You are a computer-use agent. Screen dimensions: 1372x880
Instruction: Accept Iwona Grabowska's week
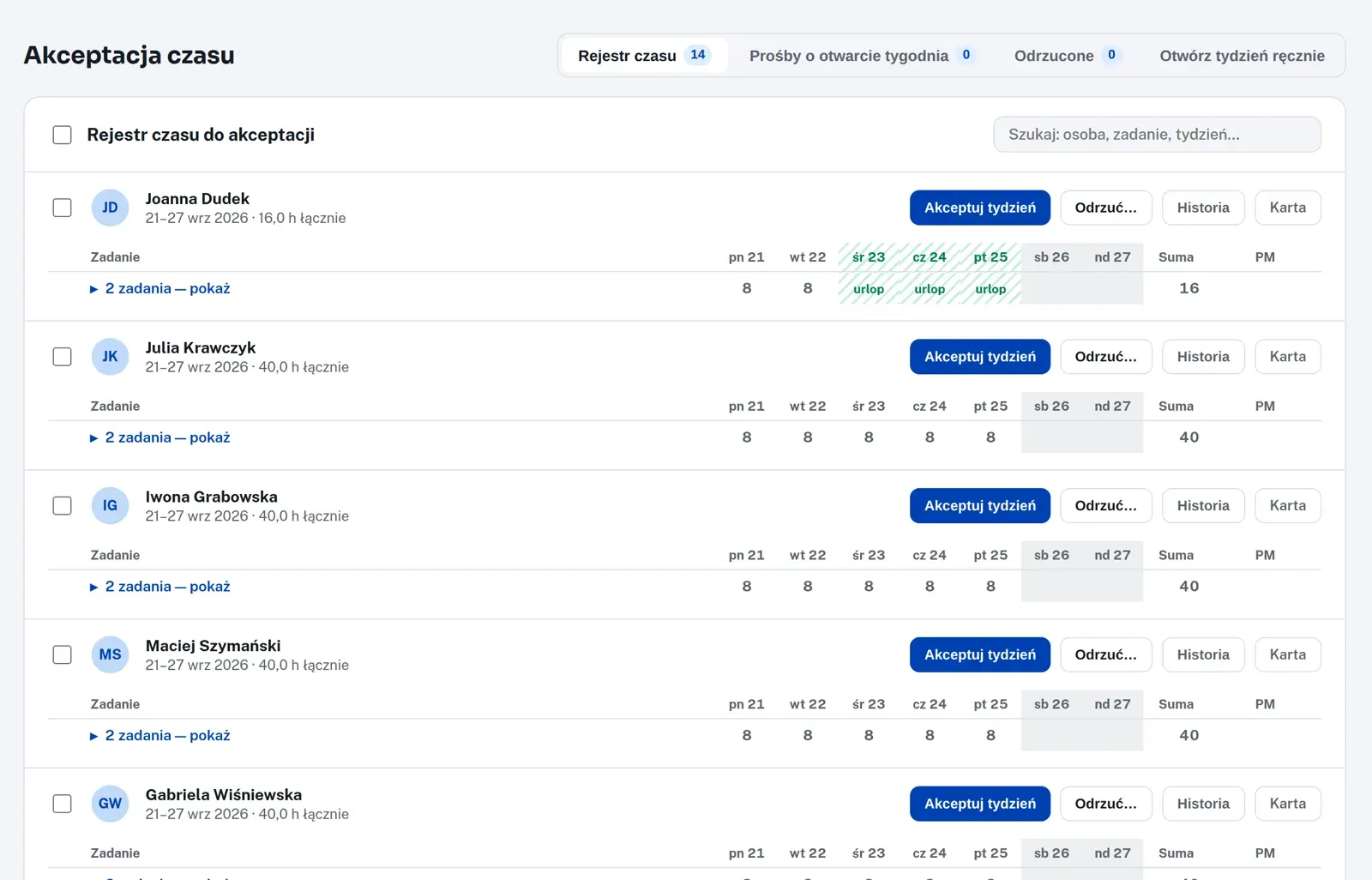(980, 506)
